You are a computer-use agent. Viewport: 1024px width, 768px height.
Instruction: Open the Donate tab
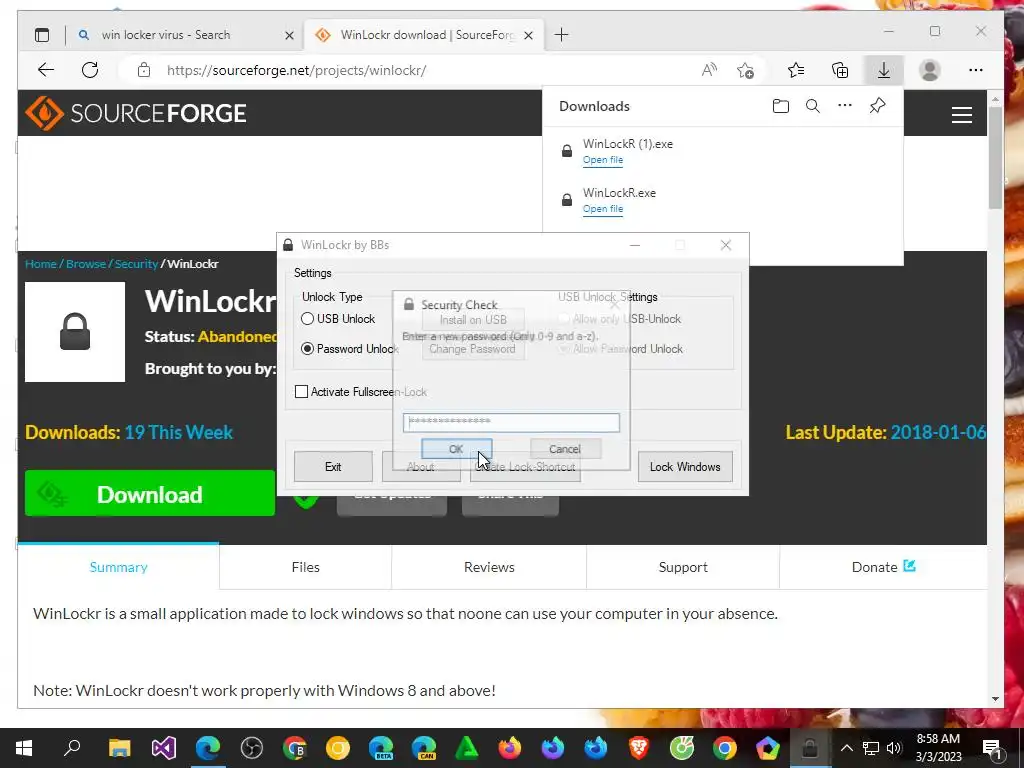click(883, 567)
